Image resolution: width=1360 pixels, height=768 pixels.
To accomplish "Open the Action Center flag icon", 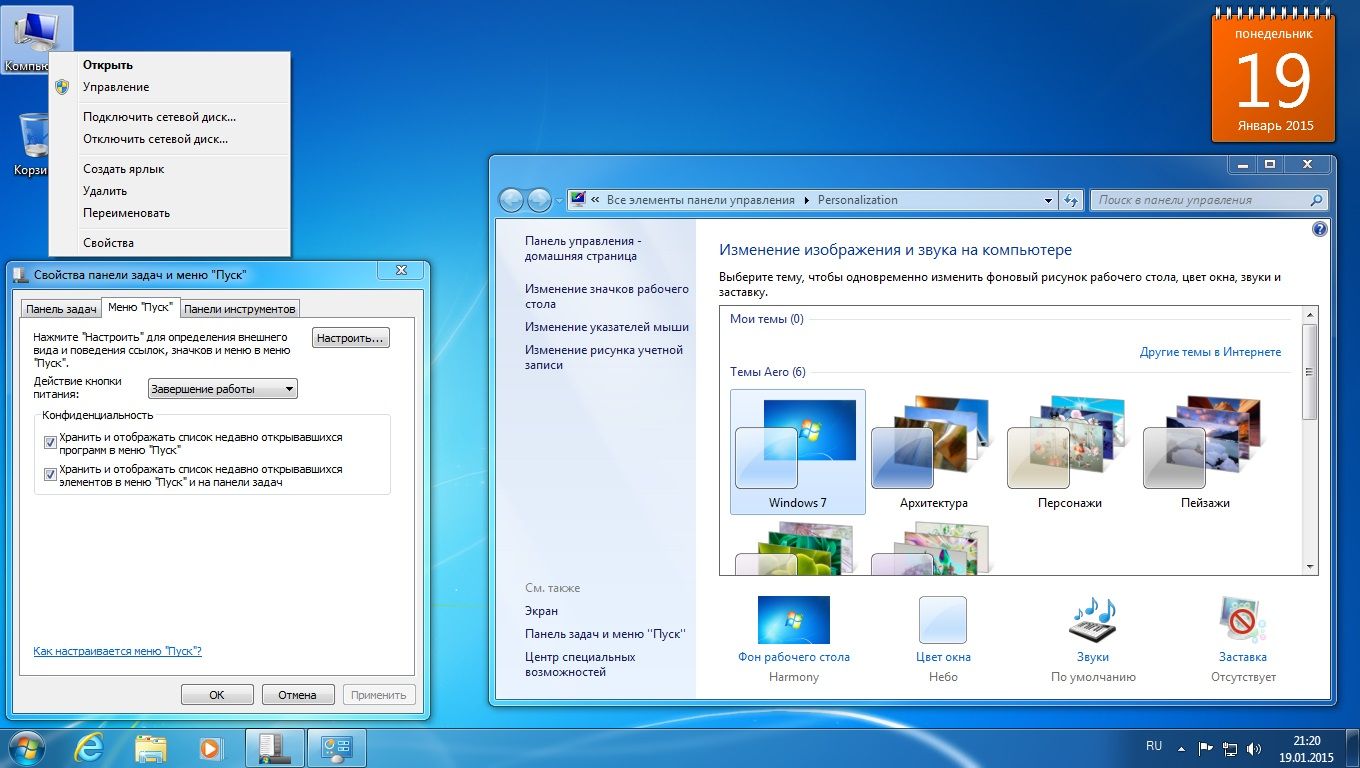I will 1205,747.
